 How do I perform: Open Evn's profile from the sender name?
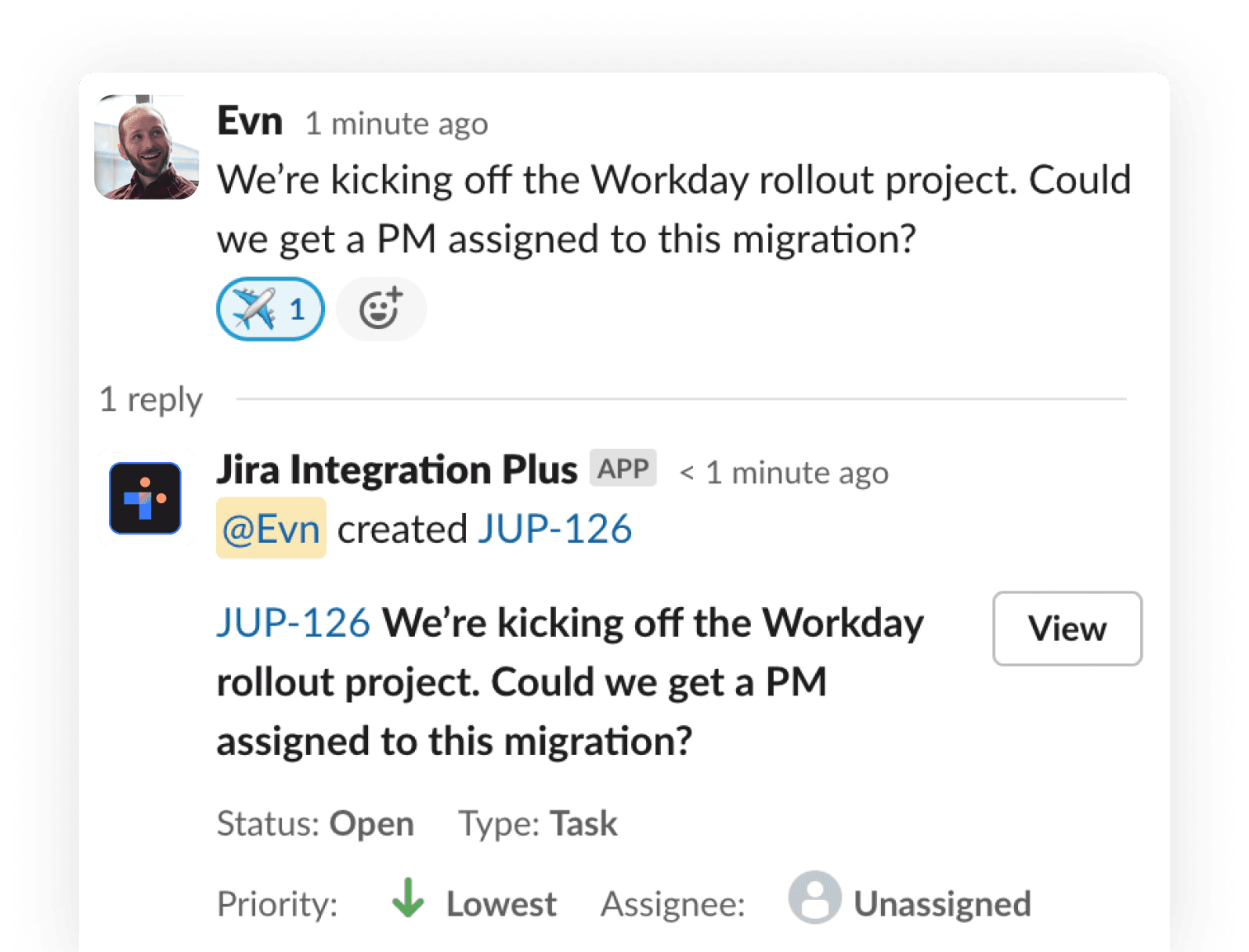(x=250, y=121)
